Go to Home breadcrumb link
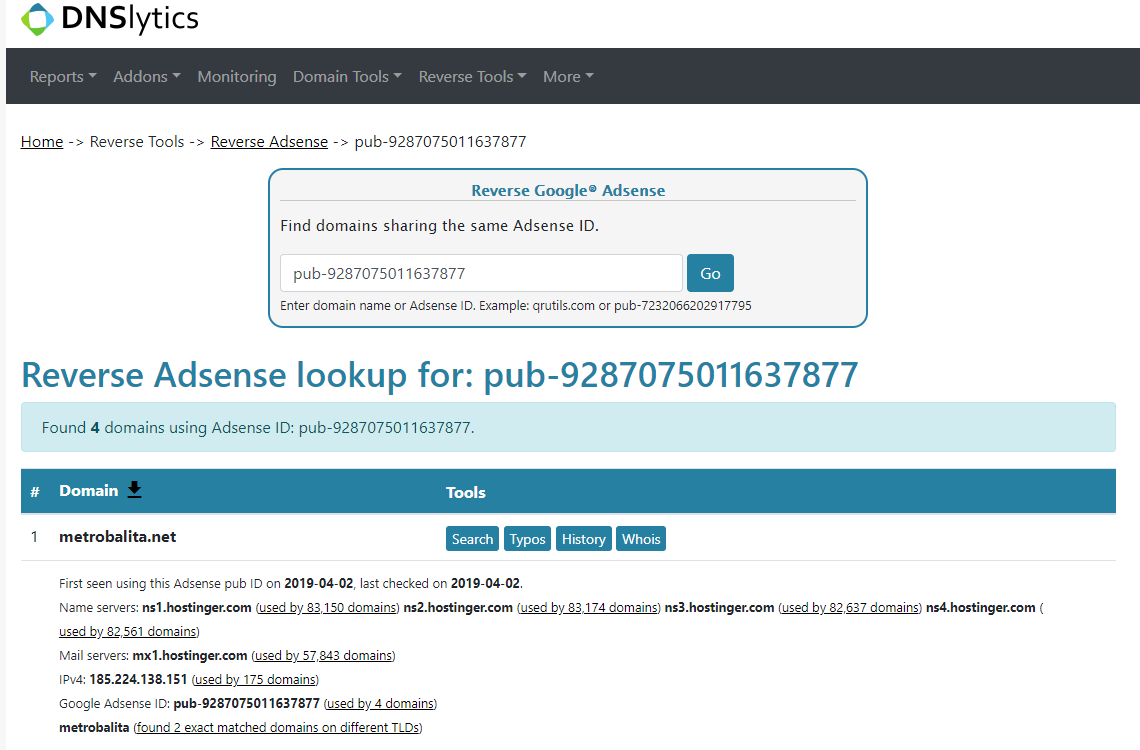The image size is (1140, 750). (x=42, y=142)
